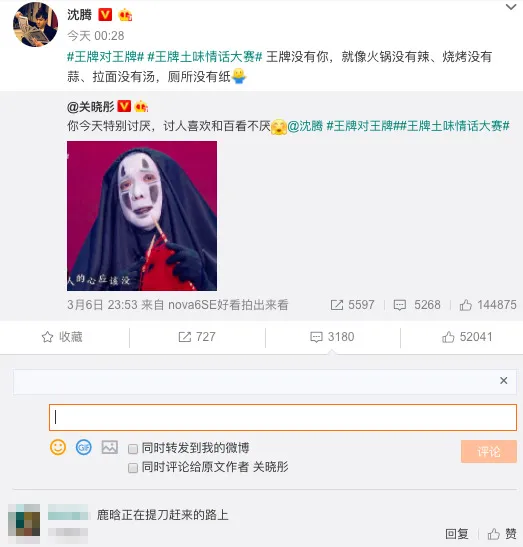The image size is (523, 547).
Task: Close the comment notice bar with X
Action: click(503, 381)
